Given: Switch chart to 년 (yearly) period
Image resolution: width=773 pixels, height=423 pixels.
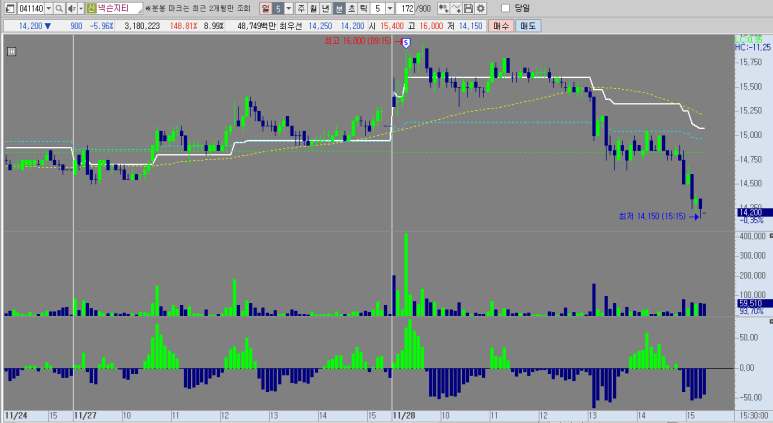Looking at the screenshot, I should click(325, 8).
